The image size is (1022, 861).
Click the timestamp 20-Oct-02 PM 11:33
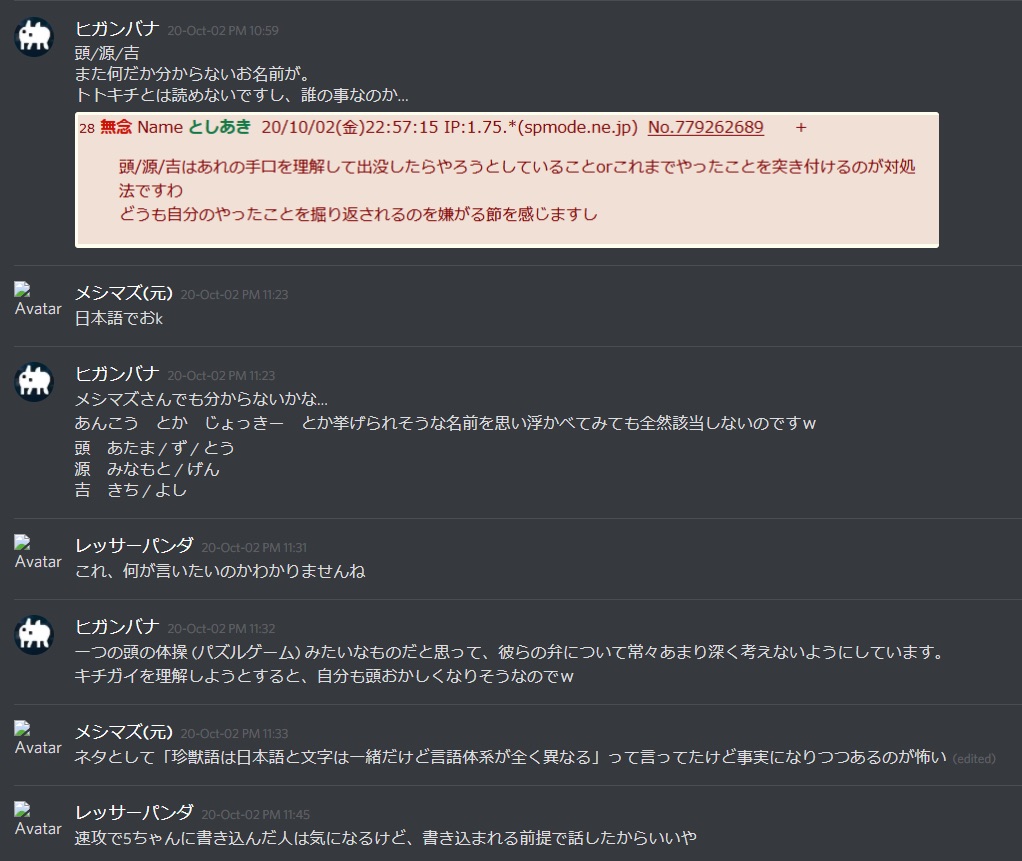(x=234, y=734)
